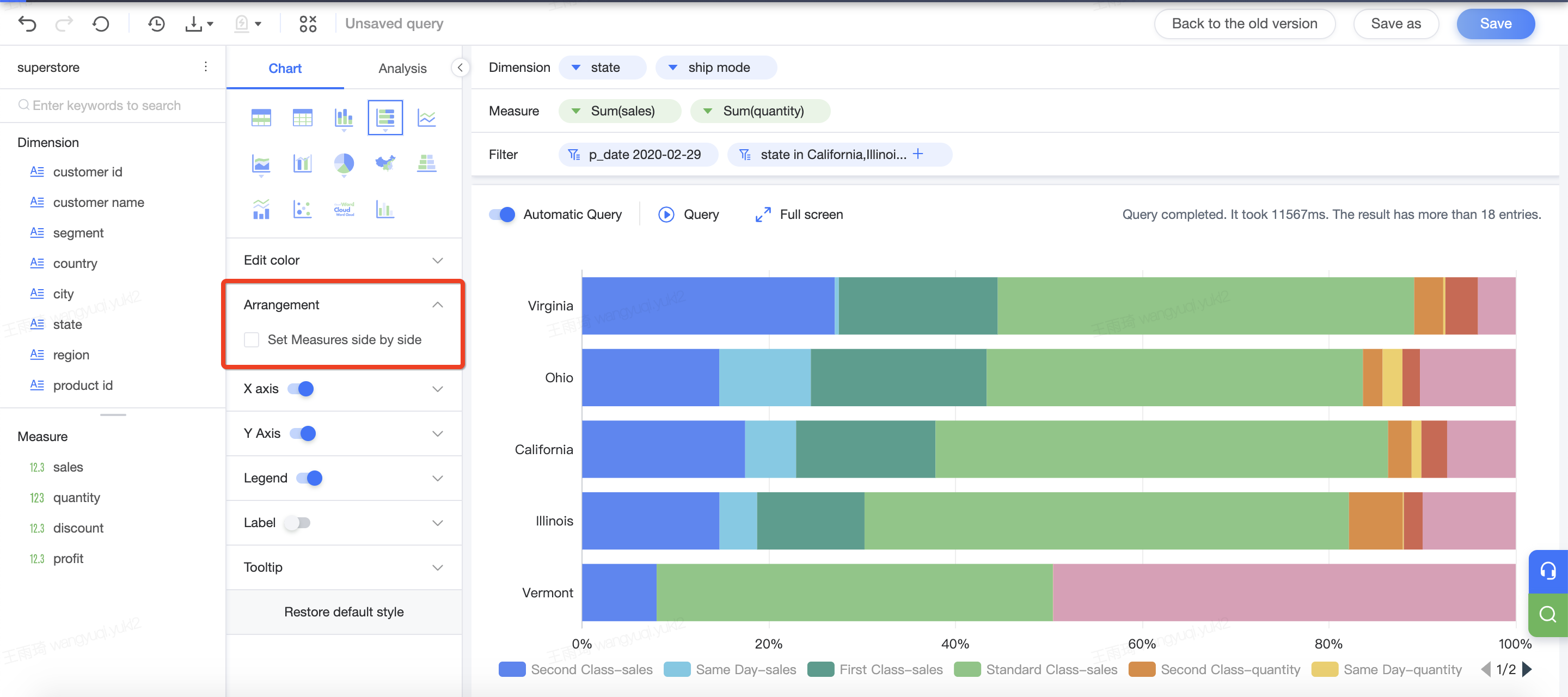Image resolution: width=1568 pixels, height=697 pixels.
Task: Expand Y Axis settings chevron
Action: 437,433
